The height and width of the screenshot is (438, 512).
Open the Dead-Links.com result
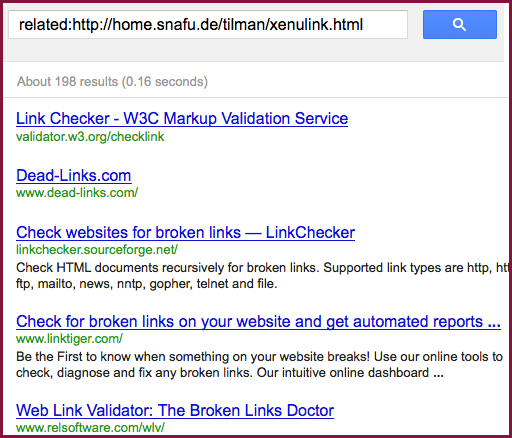click(74, 176)
